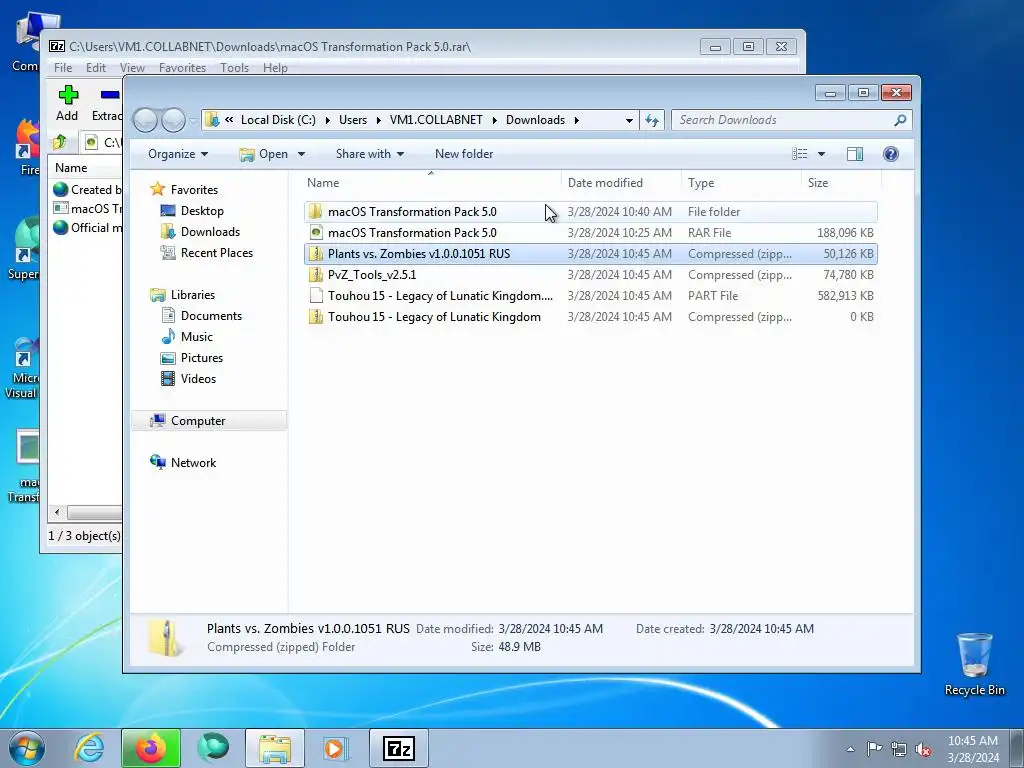Open the Recycle Bin on the desktop

click(x=974, y=664)
